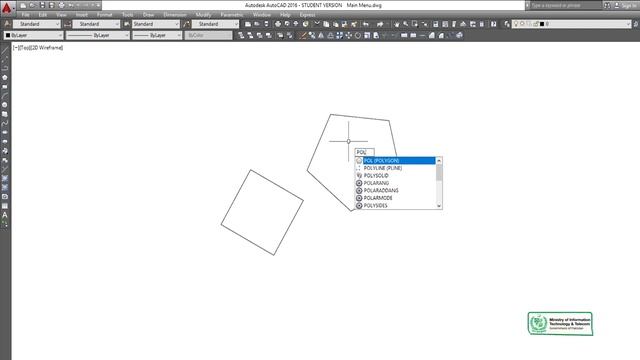
Task: Toggle layer 0 freeze sun icon
Action: [522, 24]
